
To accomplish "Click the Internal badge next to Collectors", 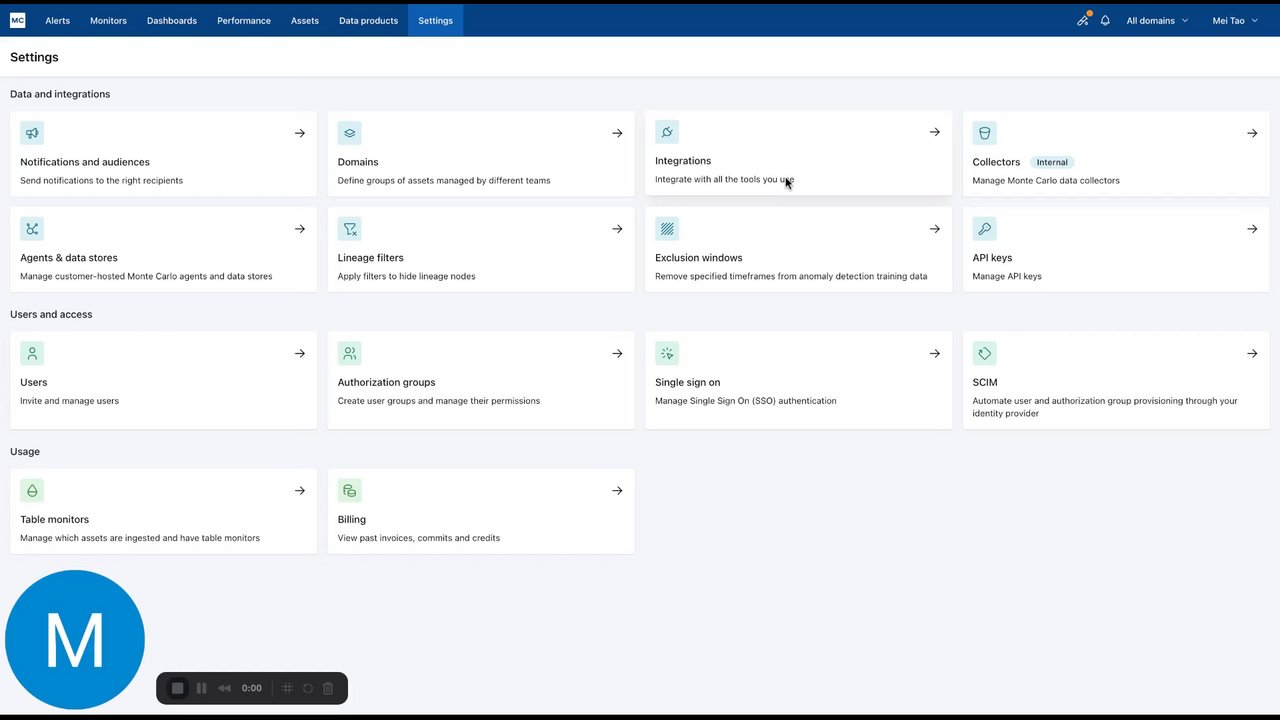I will (1052, 162).
